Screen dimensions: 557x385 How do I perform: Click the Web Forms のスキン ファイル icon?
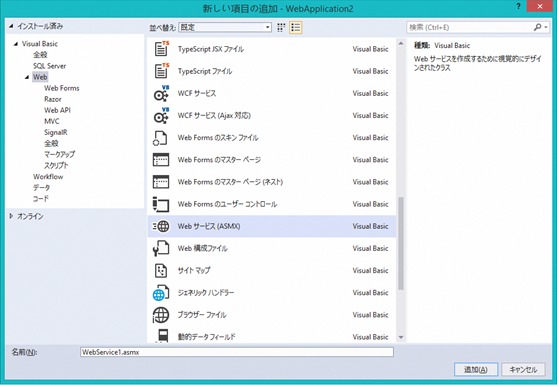click(161, 137)
